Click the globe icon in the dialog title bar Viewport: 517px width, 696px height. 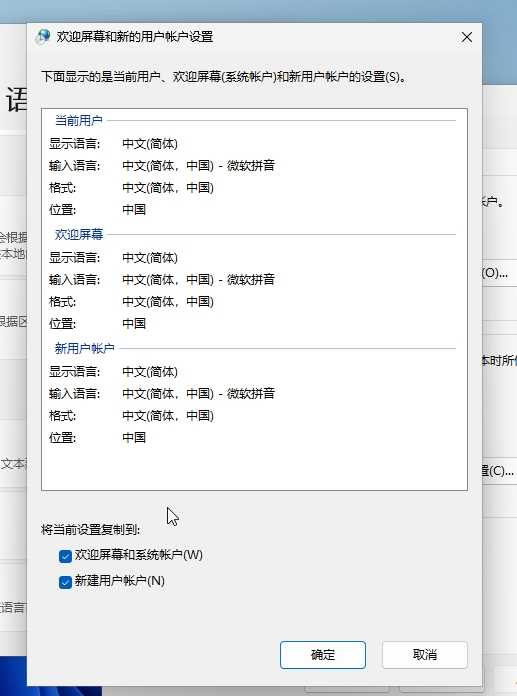(43, 37)
